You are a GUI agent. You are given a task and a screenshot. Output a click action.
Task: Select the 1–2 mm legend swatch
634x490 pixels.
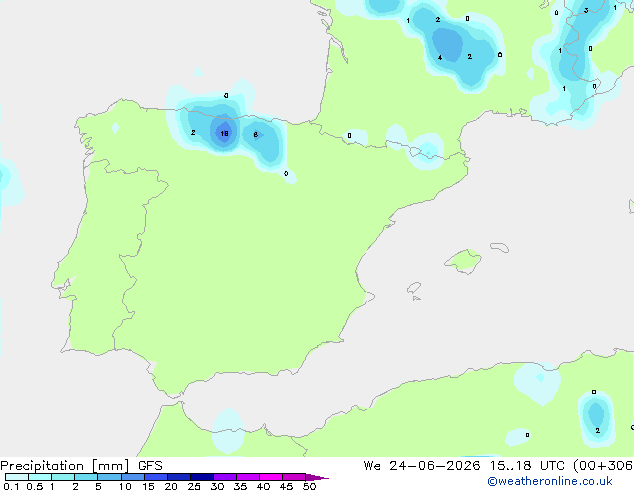tap(63, 477)
